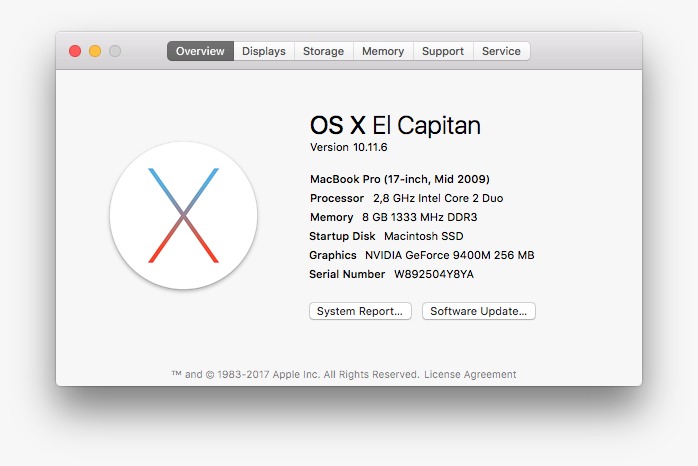
Task: Click the OS X El Capitan title
Action: (x=395, y=125)
